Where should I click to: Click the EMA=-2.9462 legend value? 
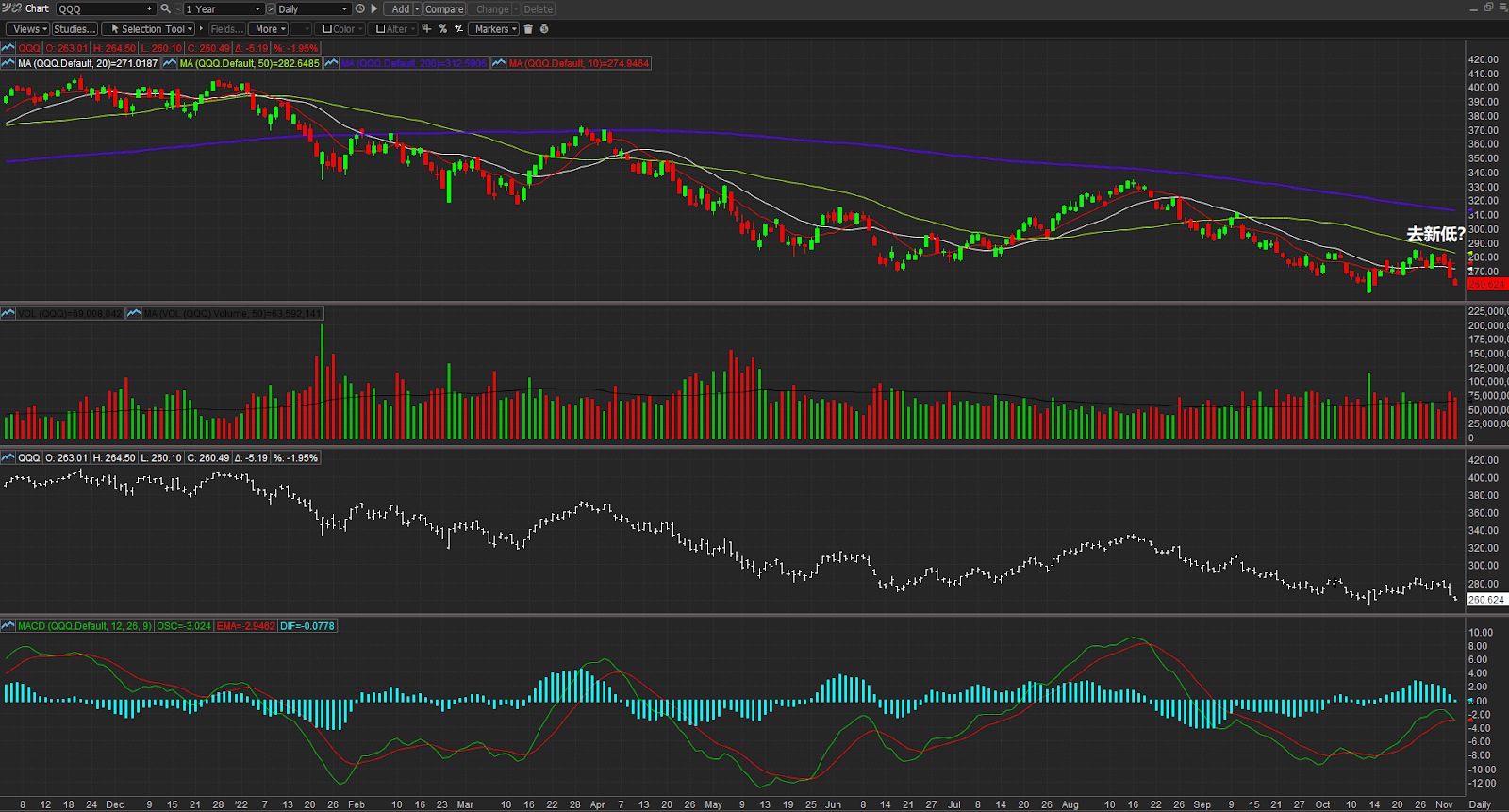(246, 626)
